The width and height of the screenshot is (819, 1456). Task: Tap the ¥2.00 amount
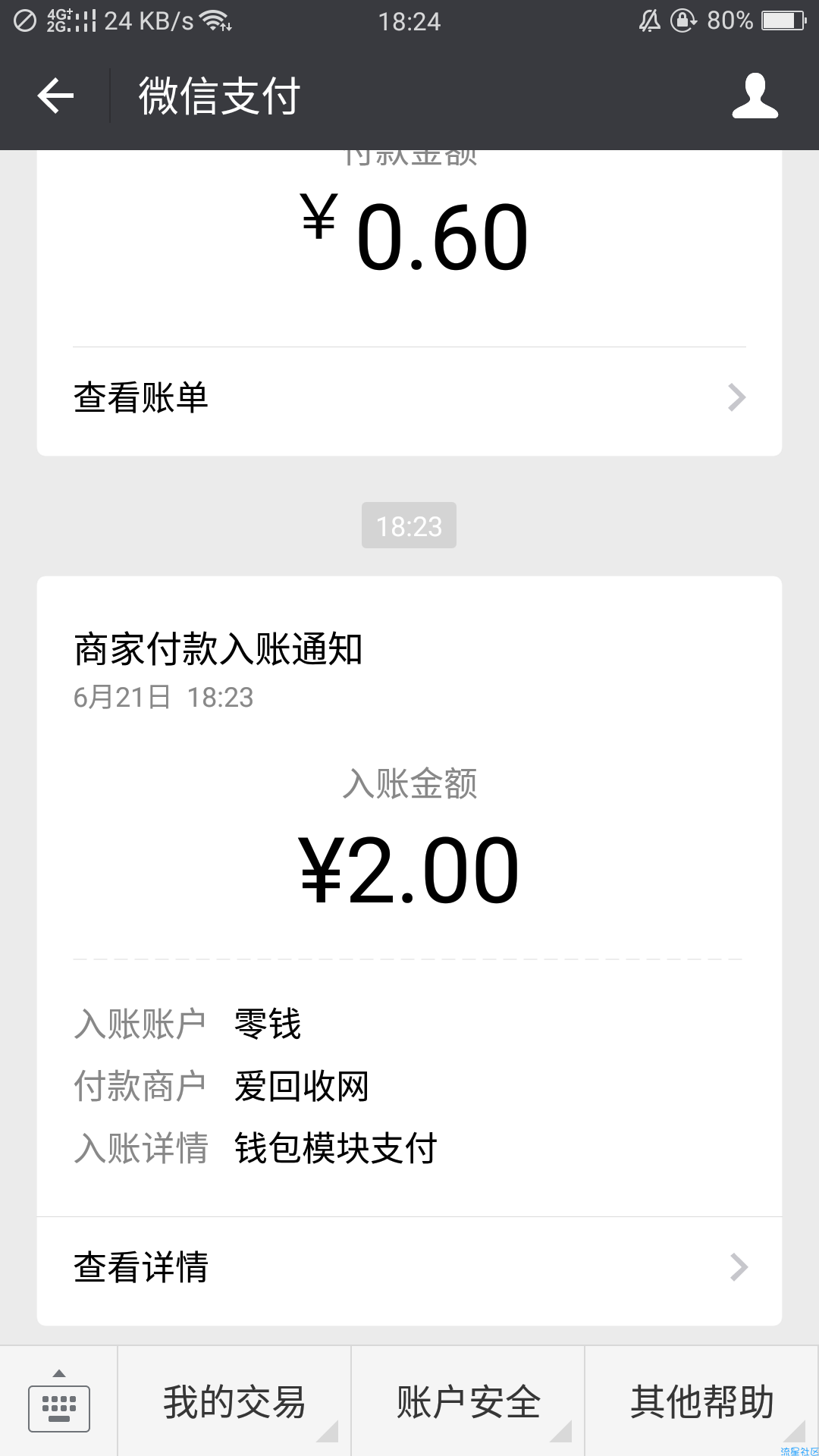[x=409, y=871]
